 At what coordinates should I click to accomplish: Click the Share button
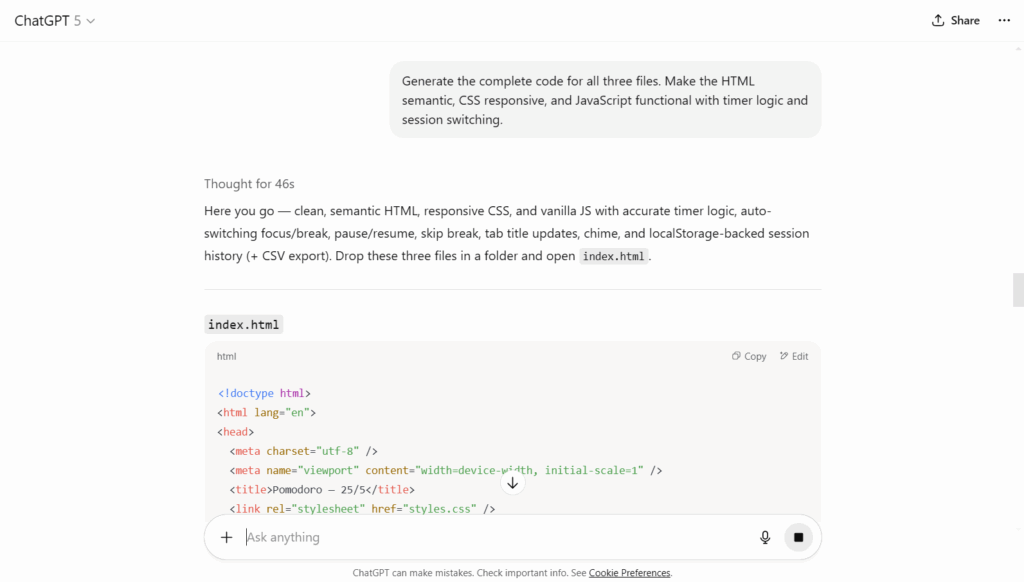click(955, 20)
